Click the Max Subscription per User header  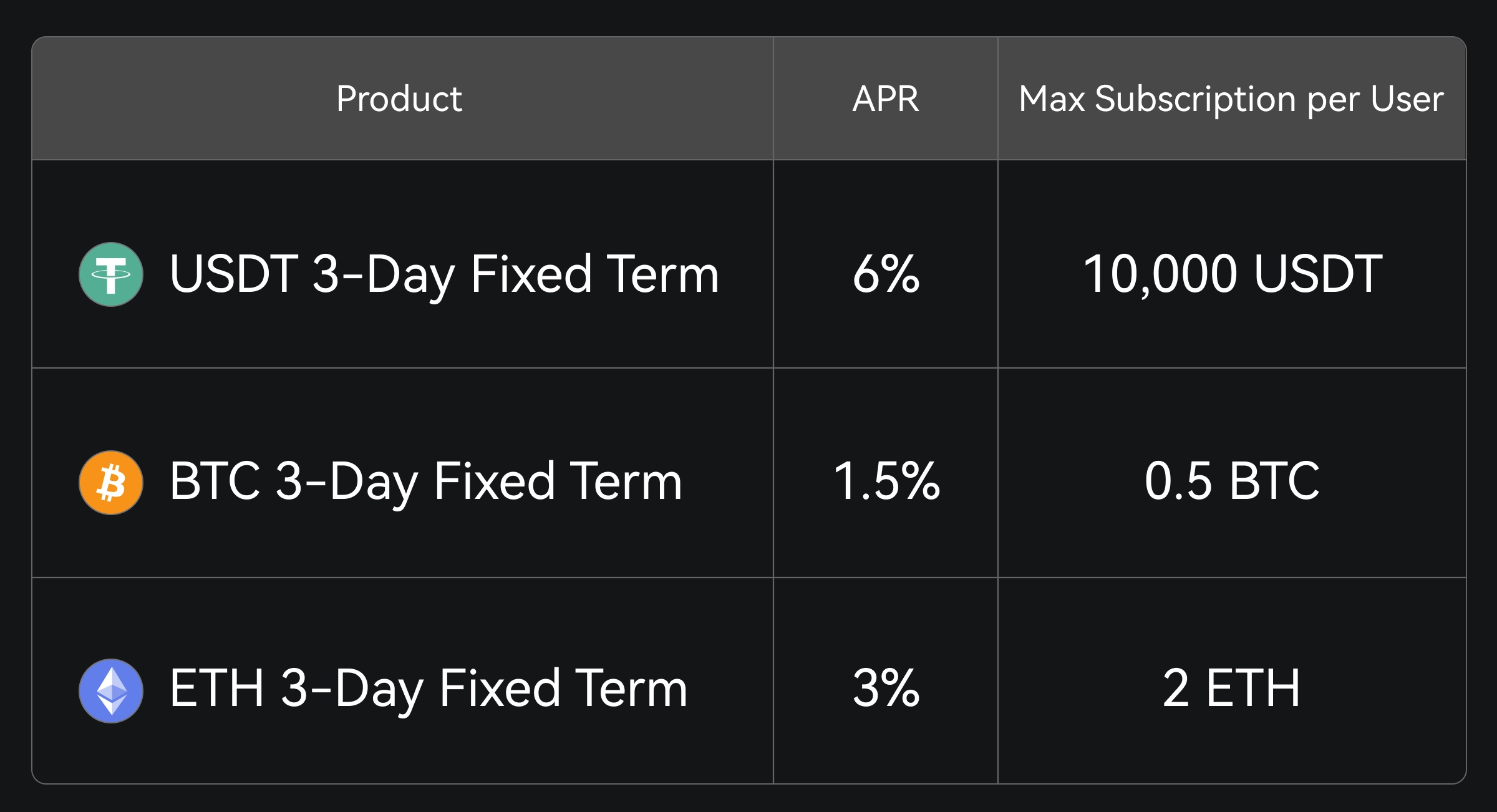click(x=1231, y=99)
